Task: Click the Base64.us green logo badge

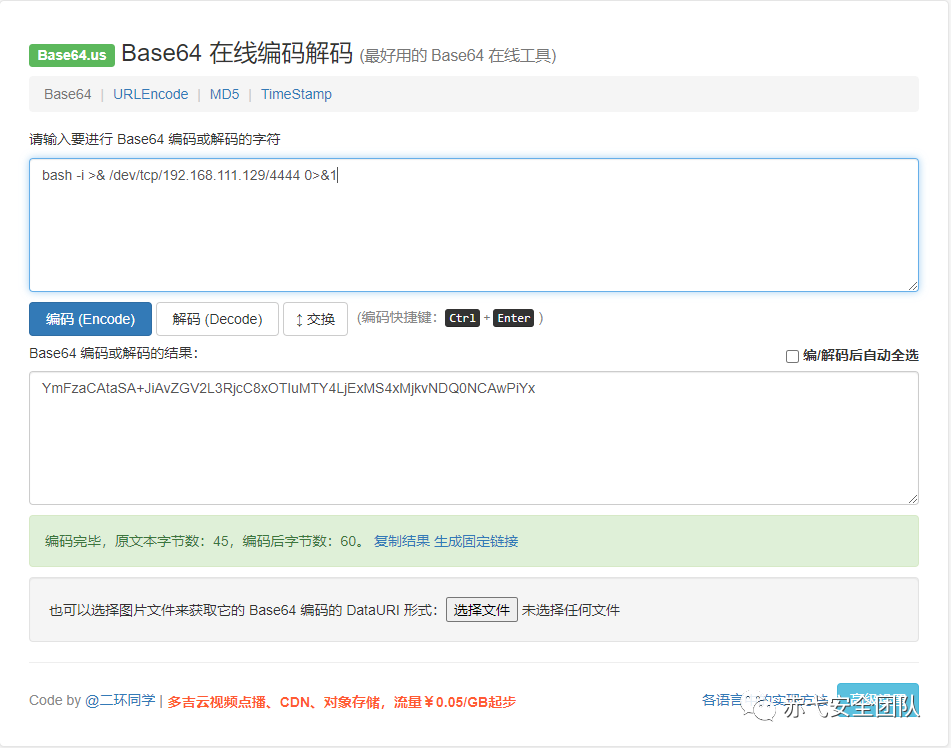Action: [x=72, y=55]
